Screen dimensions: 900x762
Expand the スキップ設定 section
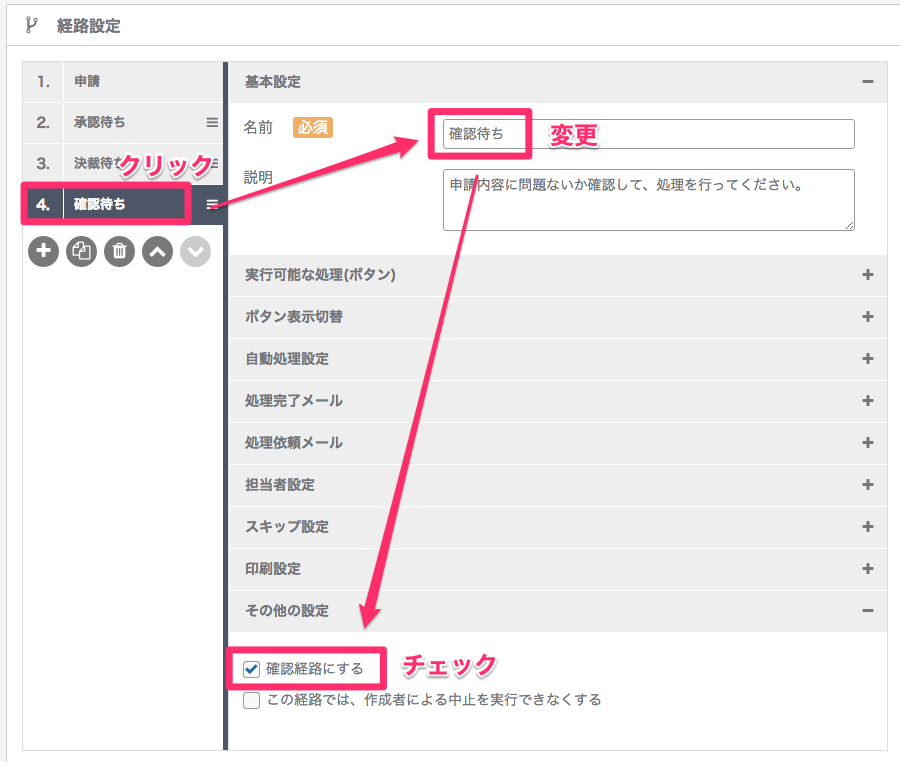868,526
